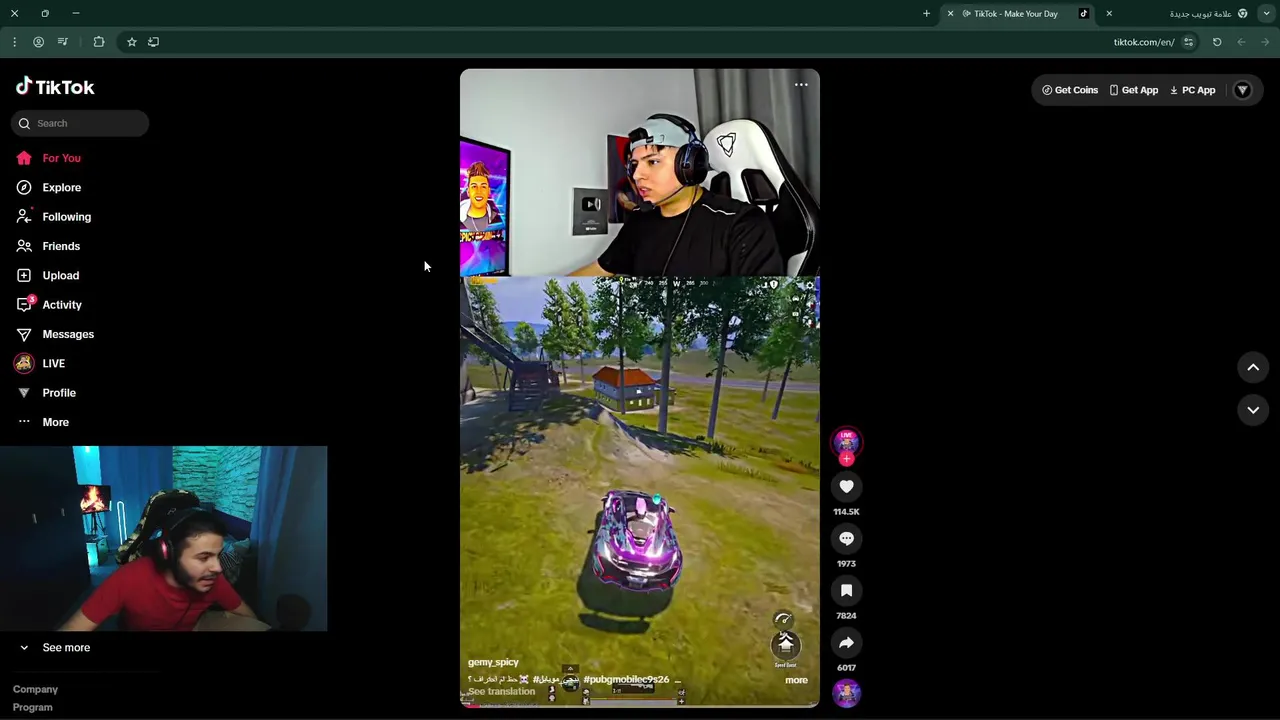The height and width of the screenshot is (720, 1280).
Task: Close the TikTok - Make Your Day tab
Action: pyautogui.click(x=950, y=14)
